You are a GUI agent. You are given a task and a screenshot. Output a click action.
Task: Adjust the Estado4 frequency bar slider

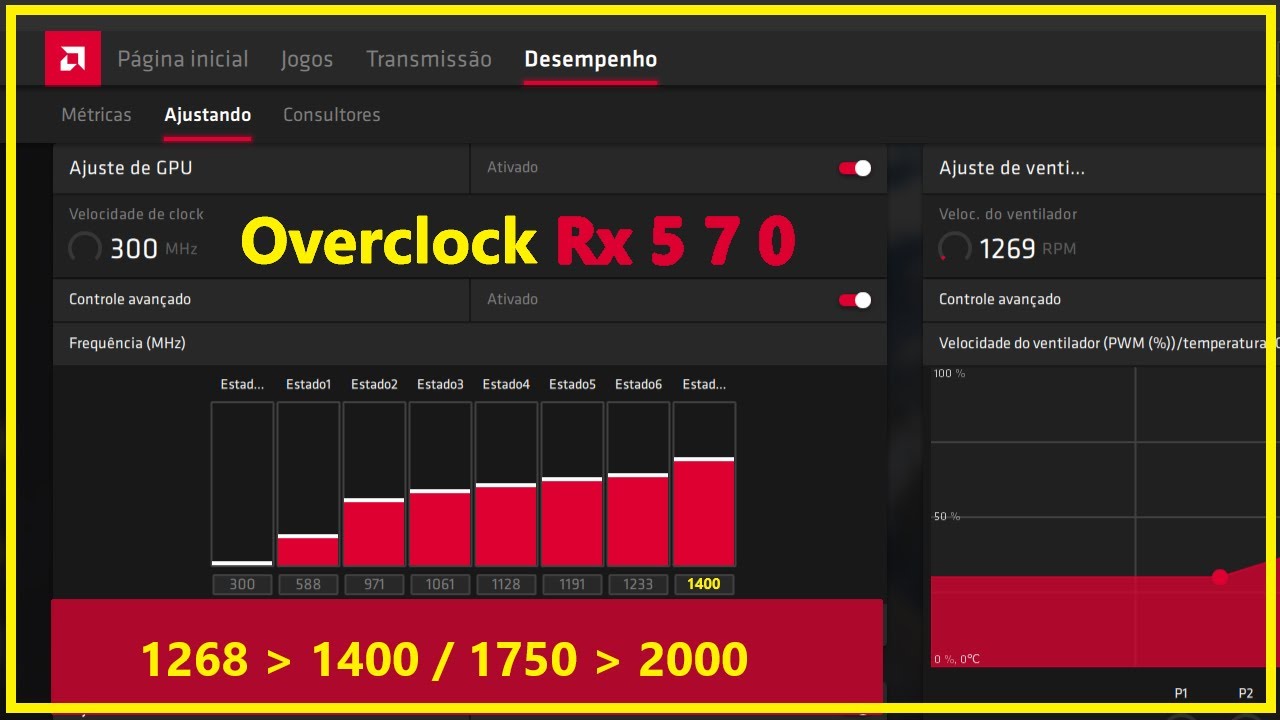point(506,485)
